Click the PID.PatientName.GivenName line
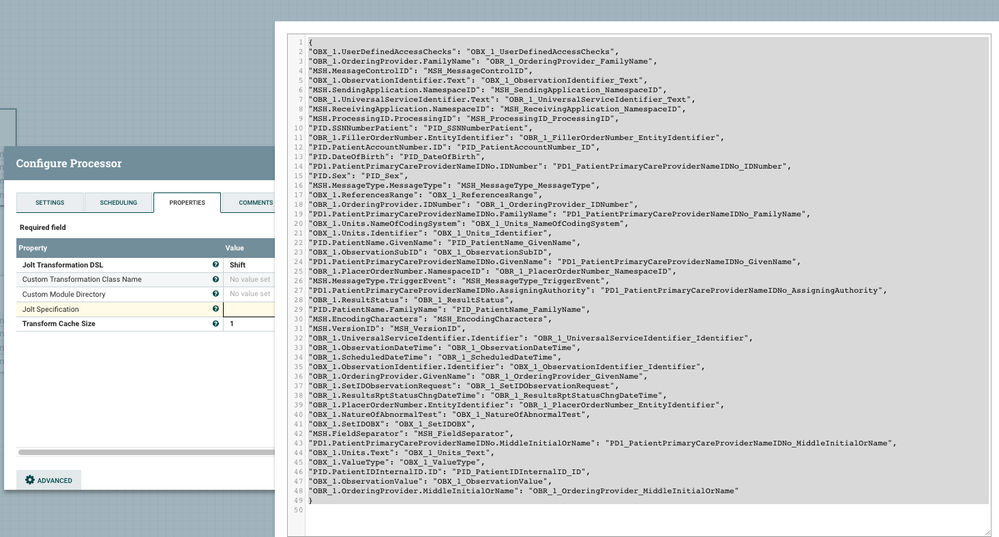This screenshot has width=999, height=537. 444,243
